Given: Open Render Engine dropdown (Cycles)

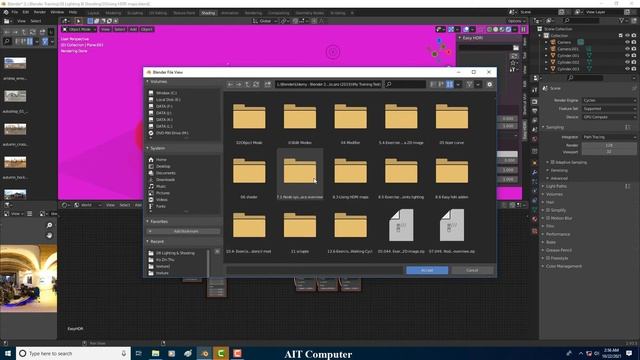Looking at the screenshot, I should point(609,100).
